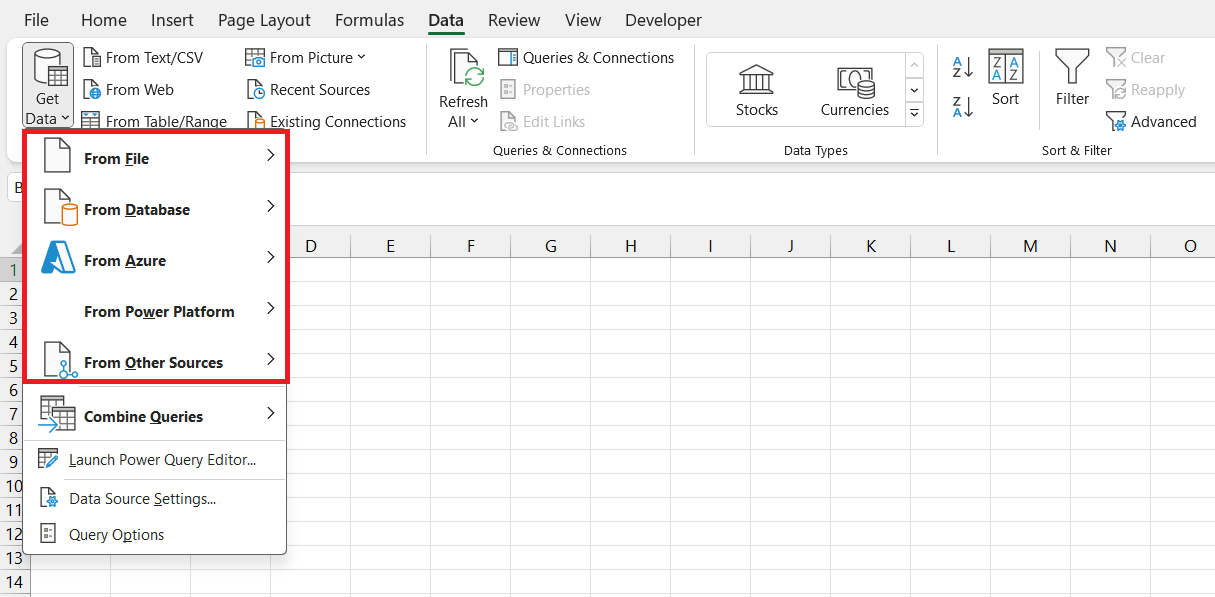Open Data Source Settings
The height and width of the screenshot is (597, 1215).
155,498
